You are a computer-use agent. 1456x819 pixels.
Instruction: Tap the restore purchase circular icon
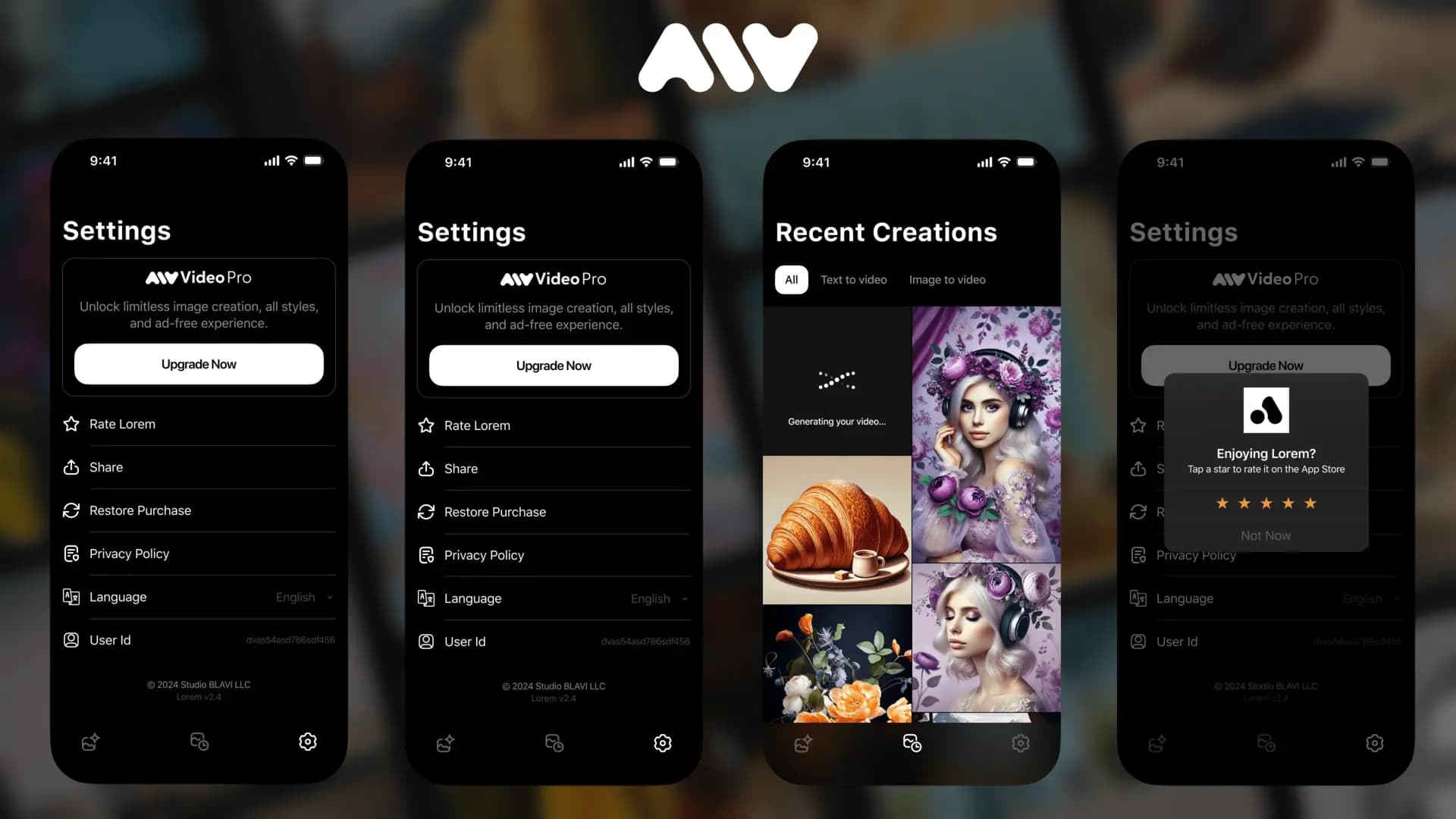coord(72,509)
